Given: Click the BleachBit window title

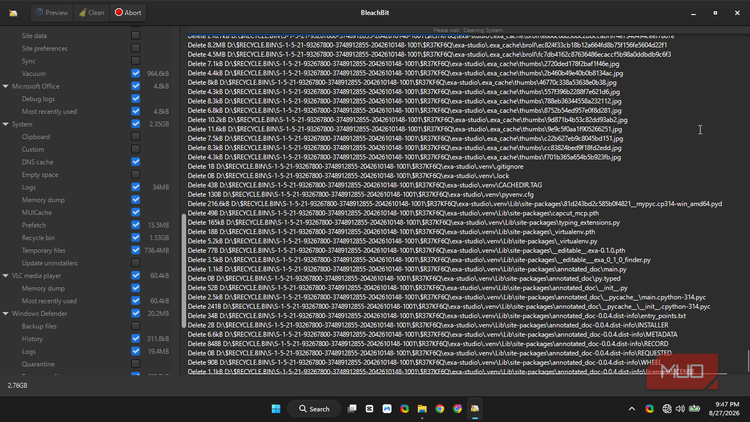Looking at the screenshot, I should (x=375, y=13).
